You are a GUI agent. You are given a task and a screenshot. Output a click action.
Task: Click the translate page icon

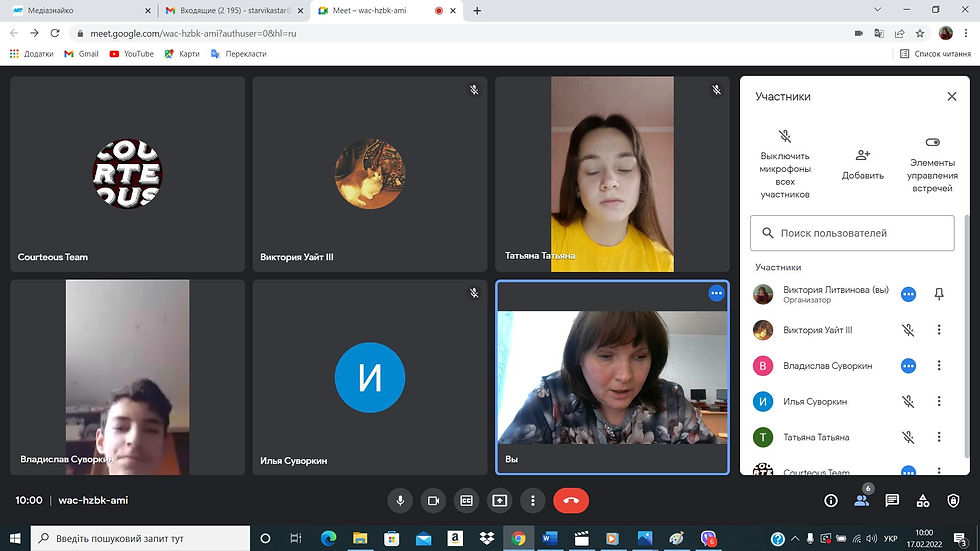879,33
